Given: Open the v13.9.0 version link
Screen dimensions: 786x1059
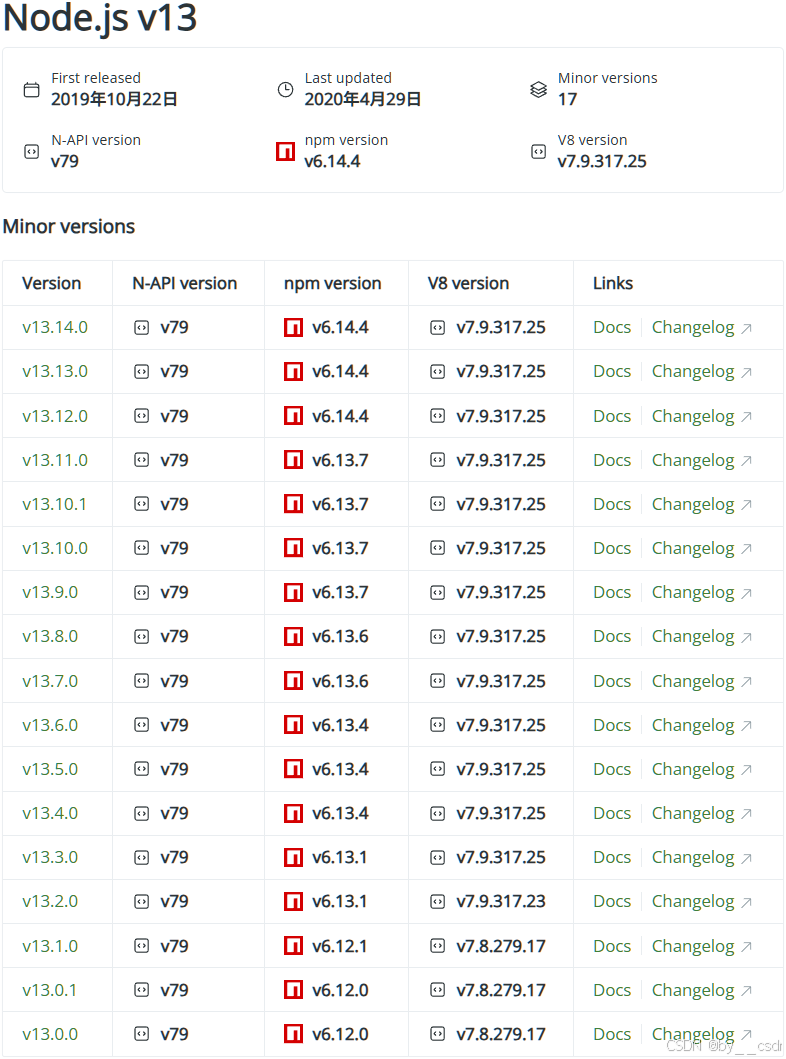Looking at the screenshot, I should coord(50,592).
